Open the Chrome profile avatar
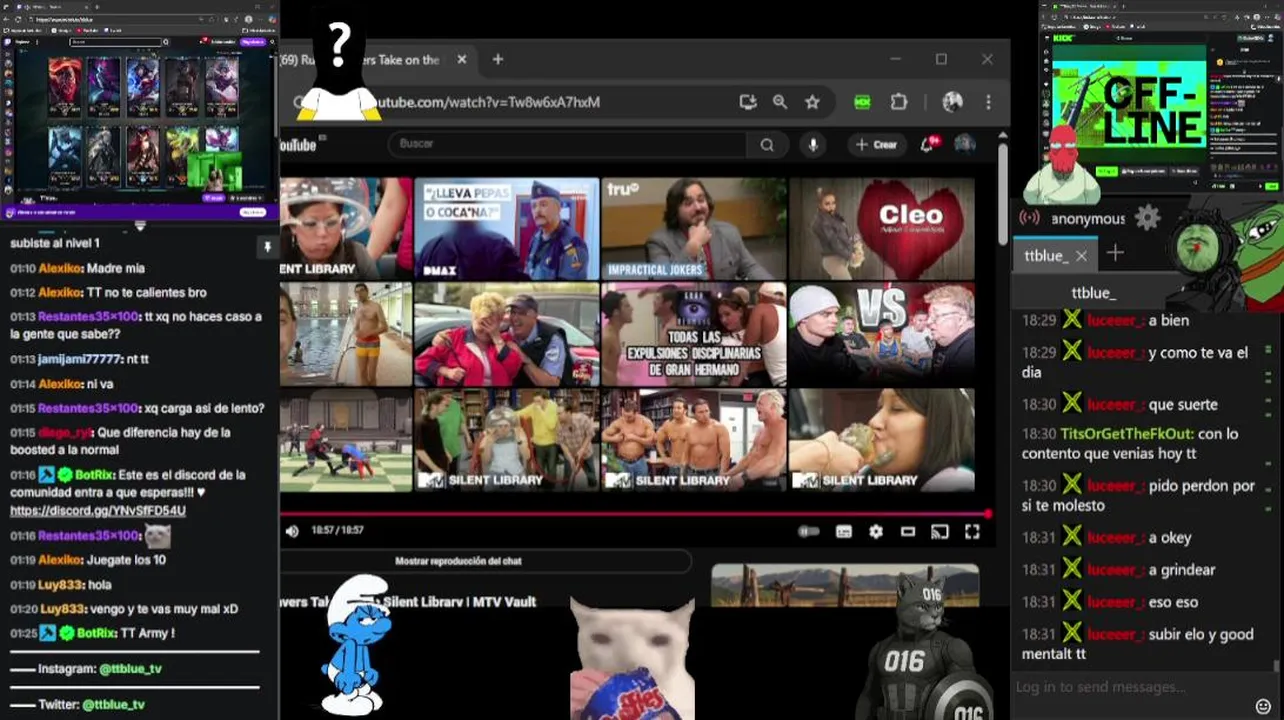 [952, 102]
